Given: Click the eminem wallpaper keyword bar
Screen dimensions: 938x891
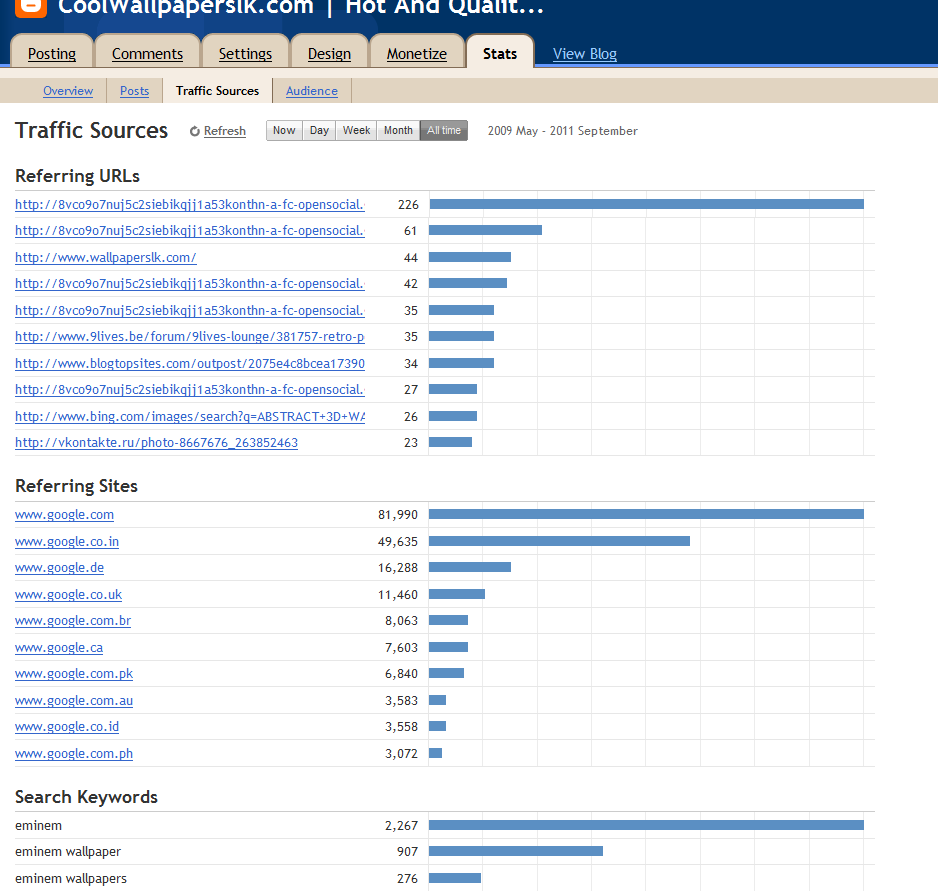Looking at the screenshot, I should click(x=516, y=851).
